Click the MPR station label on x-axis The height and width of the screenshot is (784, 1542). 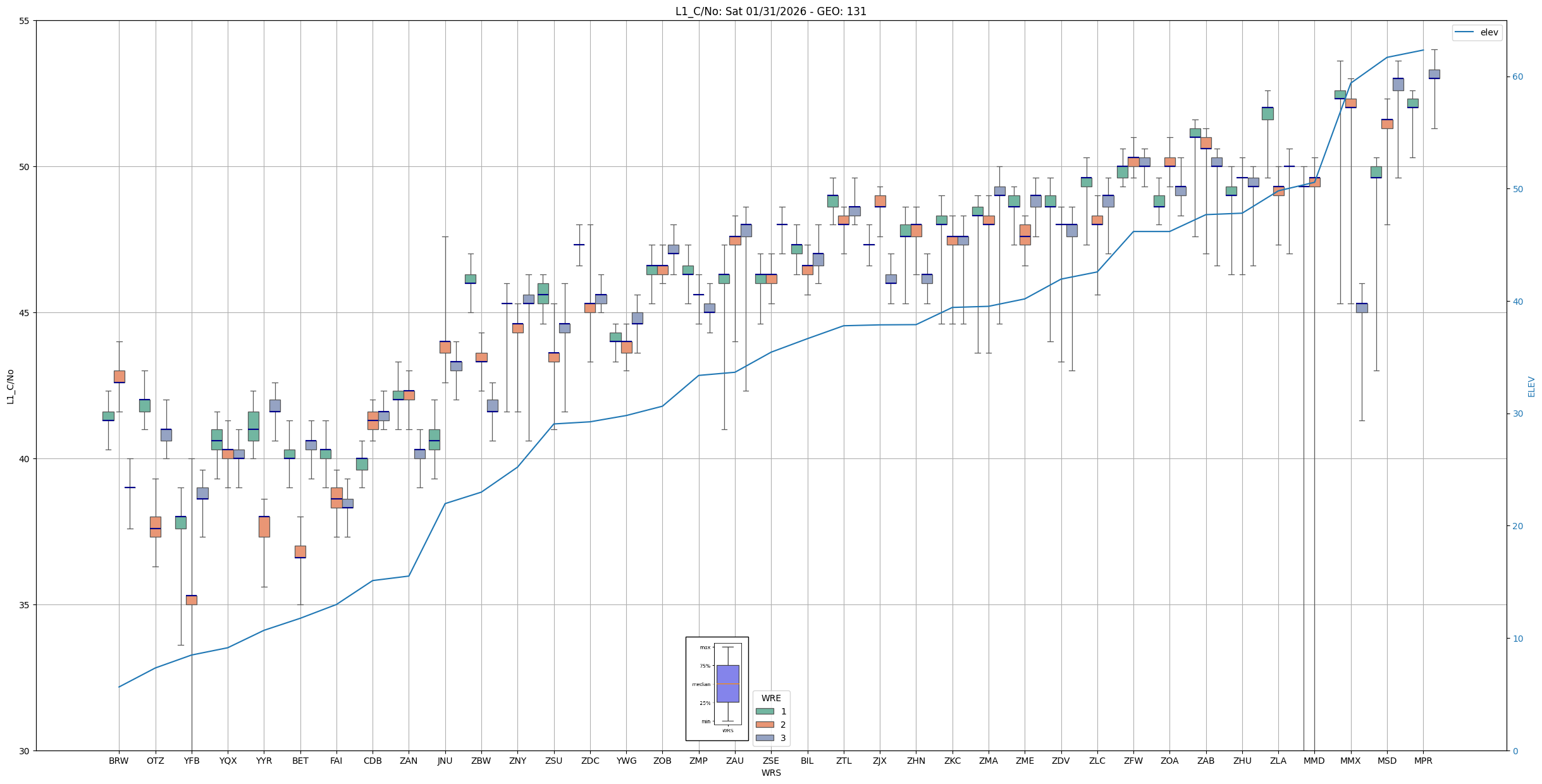tap(1423, 761)
